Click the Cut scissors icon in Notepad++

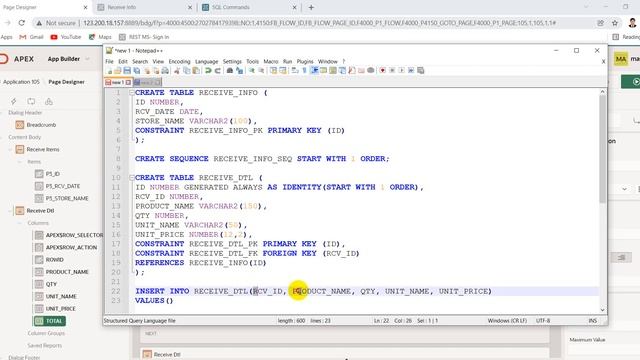click(x=177, y=71)
